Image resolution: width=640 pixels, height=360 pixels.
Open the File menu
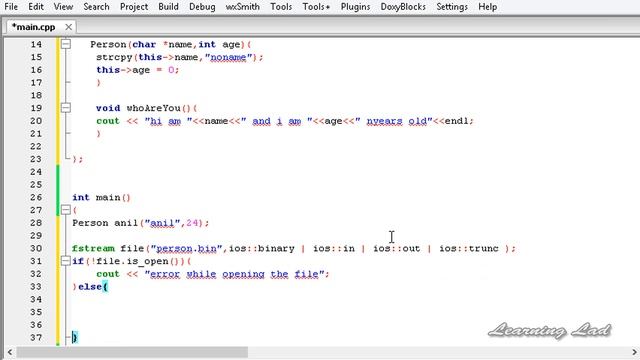[x=11, y=7]
